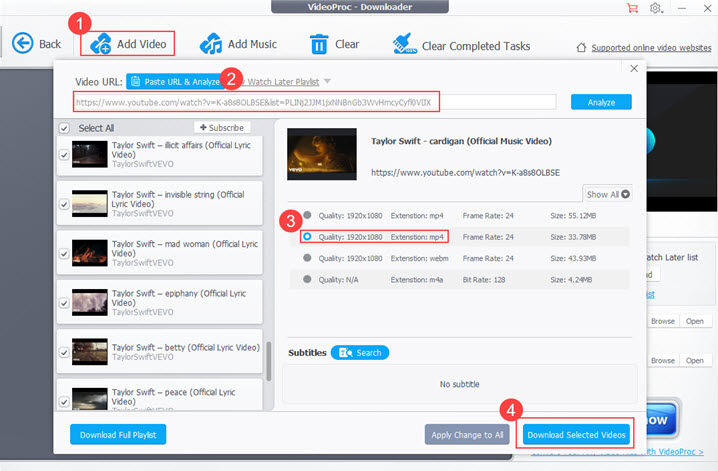Click the Clear Completed Tasks label
This screenshot has height=471, width=718.
(476, 46)
